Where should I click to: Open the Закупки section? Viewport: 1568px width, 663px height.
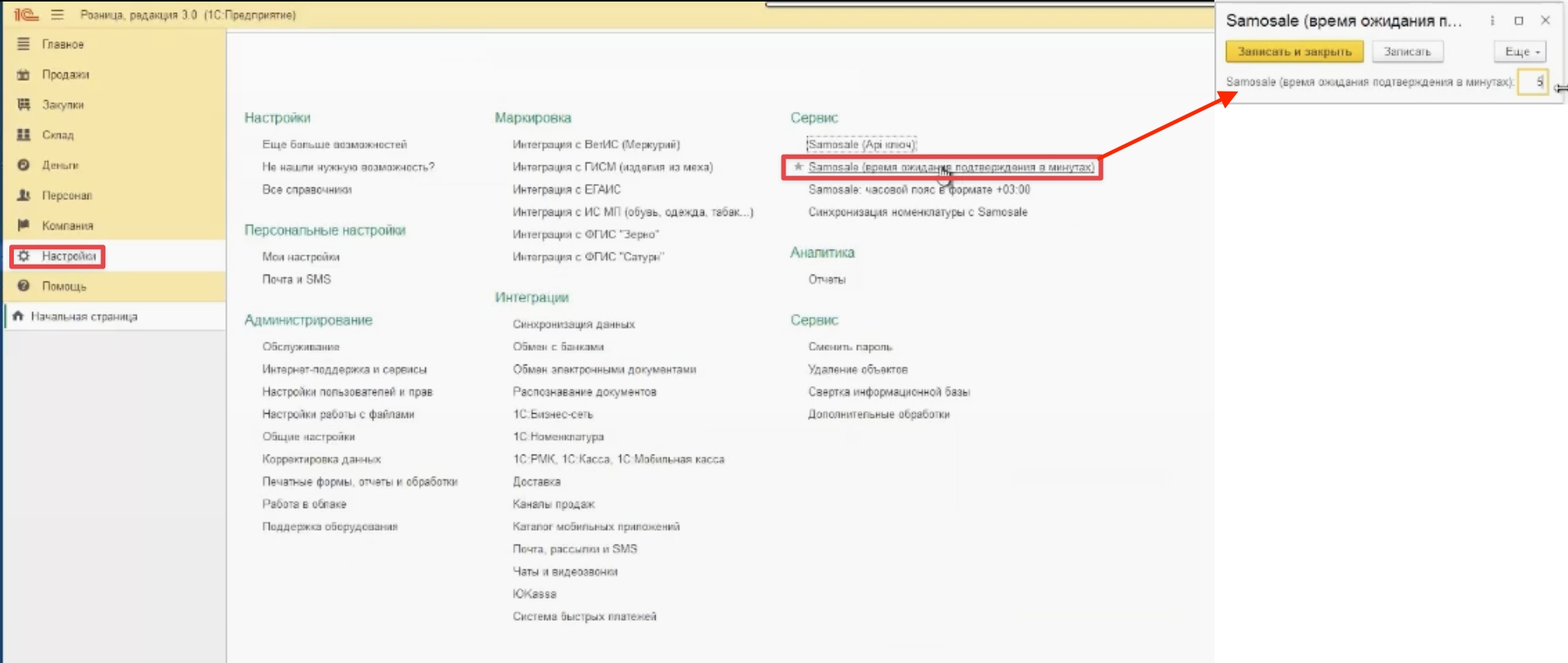(x=63, y=105)
